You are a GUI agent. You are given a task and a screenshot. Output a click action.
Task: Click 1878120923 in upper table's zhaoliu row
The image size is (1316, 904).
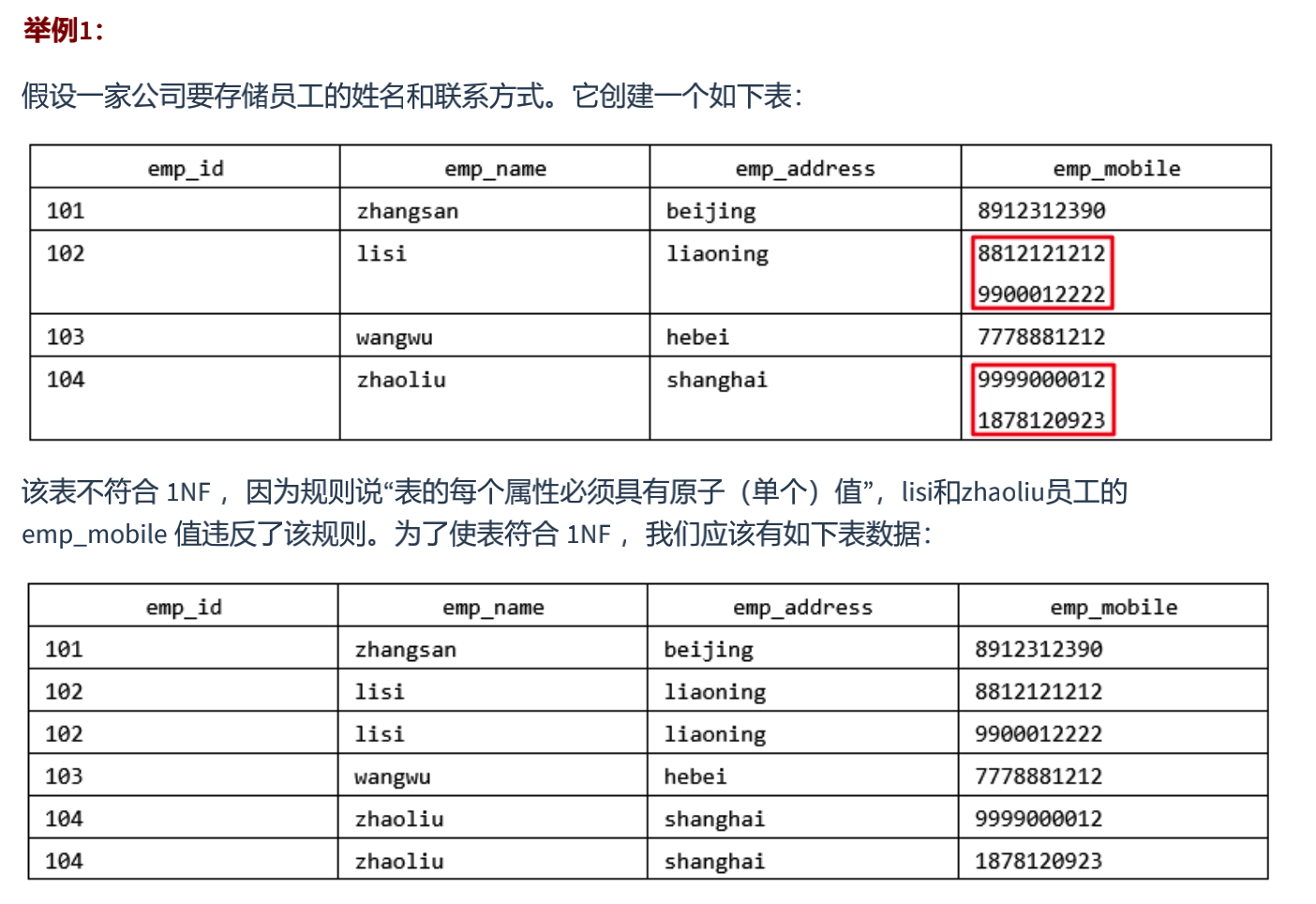click(x=1041, y=420)
